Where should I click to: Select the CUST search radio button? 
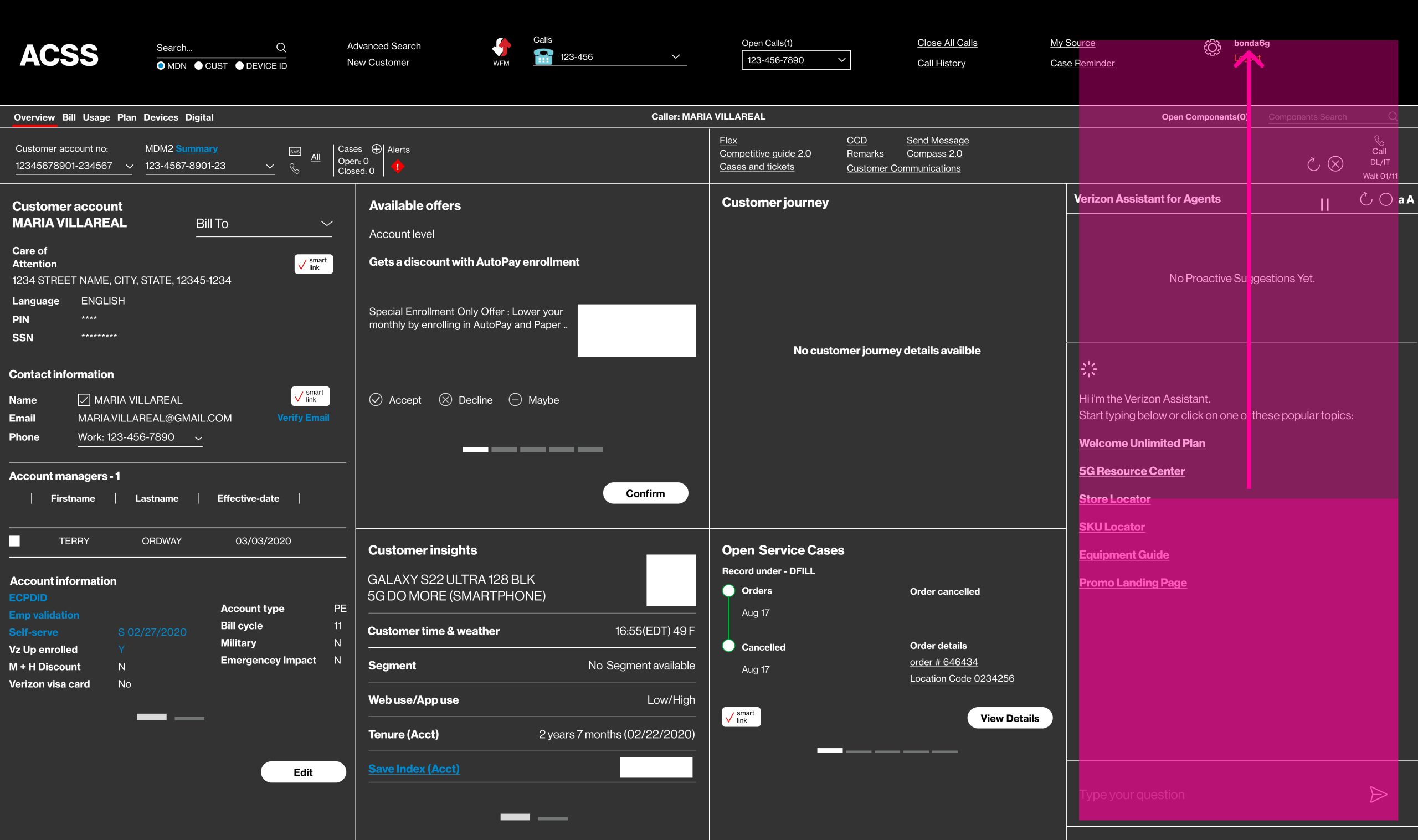click(199, 66)
